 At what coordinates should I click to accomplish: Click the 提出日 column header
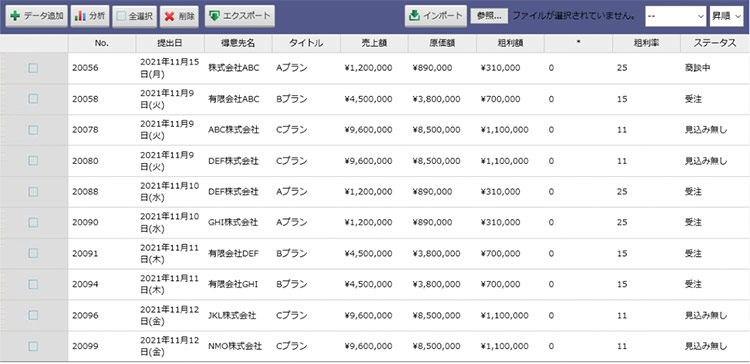170,43
